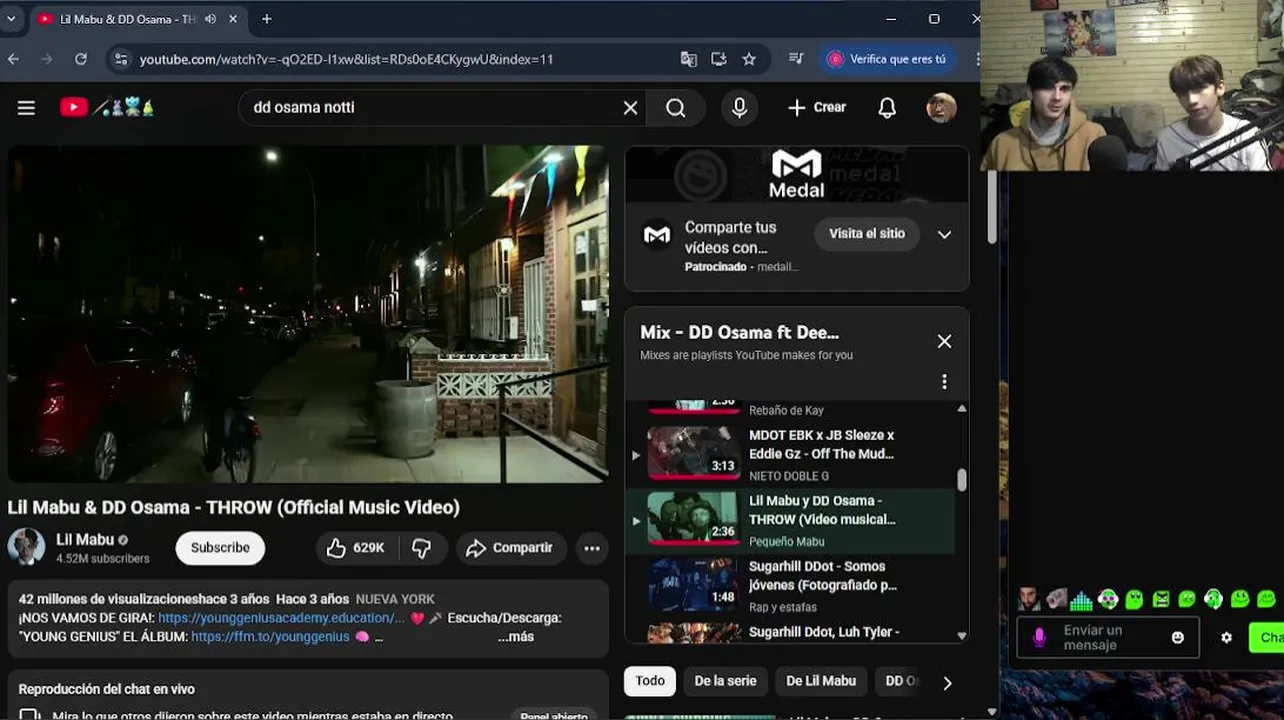Screen dimensions: 1284x720
Task: Visit the Medal sponsor site
Action: click(x=867, y=234)
